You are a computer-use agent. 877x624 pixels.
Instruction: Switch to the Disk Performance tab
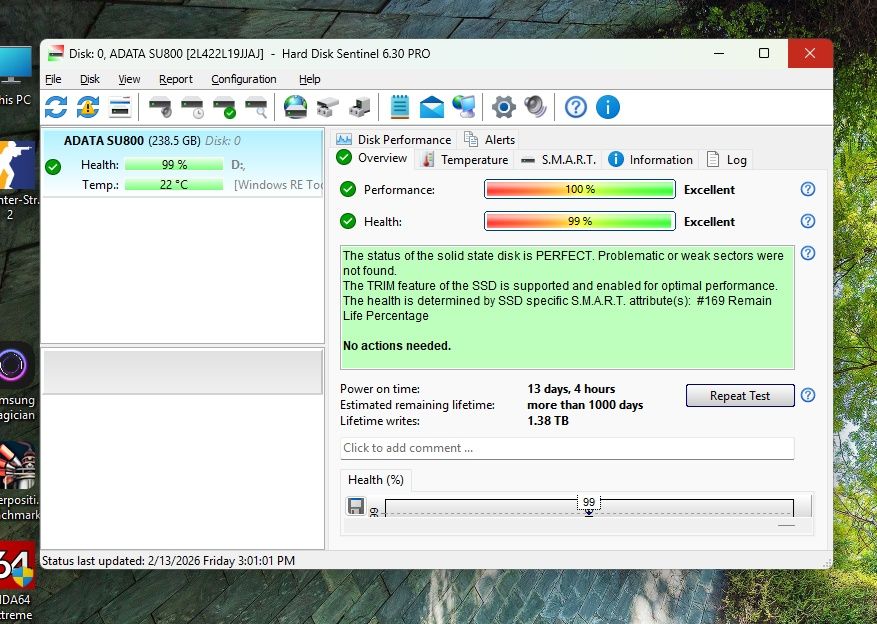point(393,139)
